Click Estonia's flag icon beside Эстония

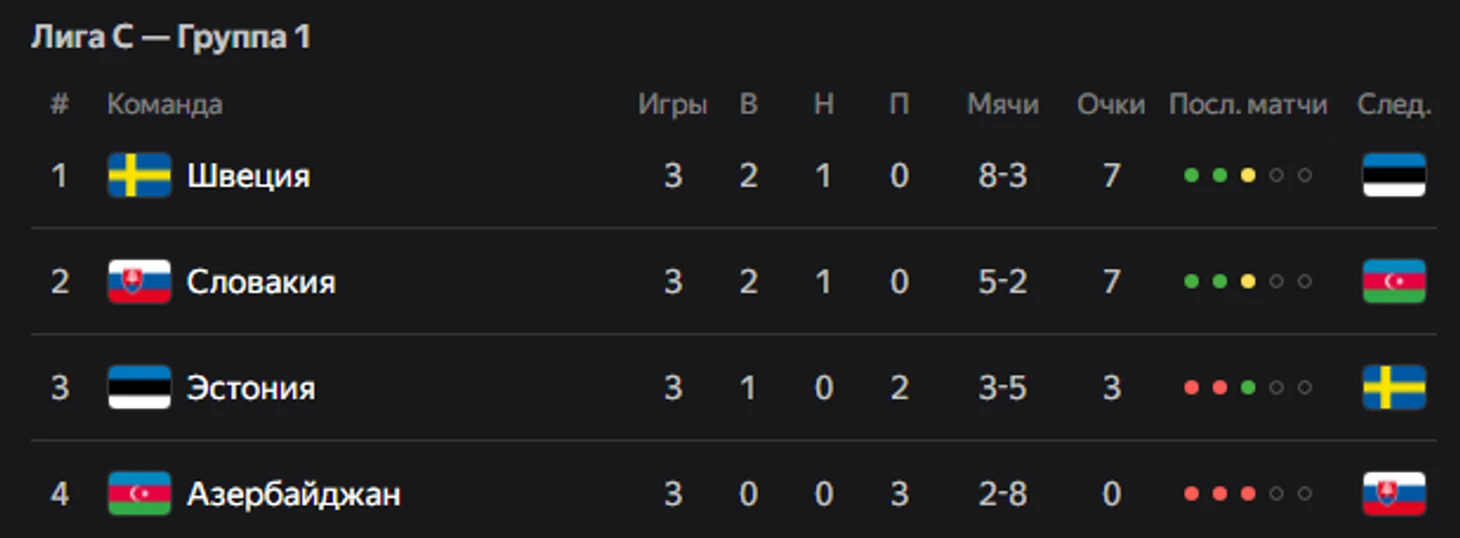pyautogui.click(x=139, y=388)
